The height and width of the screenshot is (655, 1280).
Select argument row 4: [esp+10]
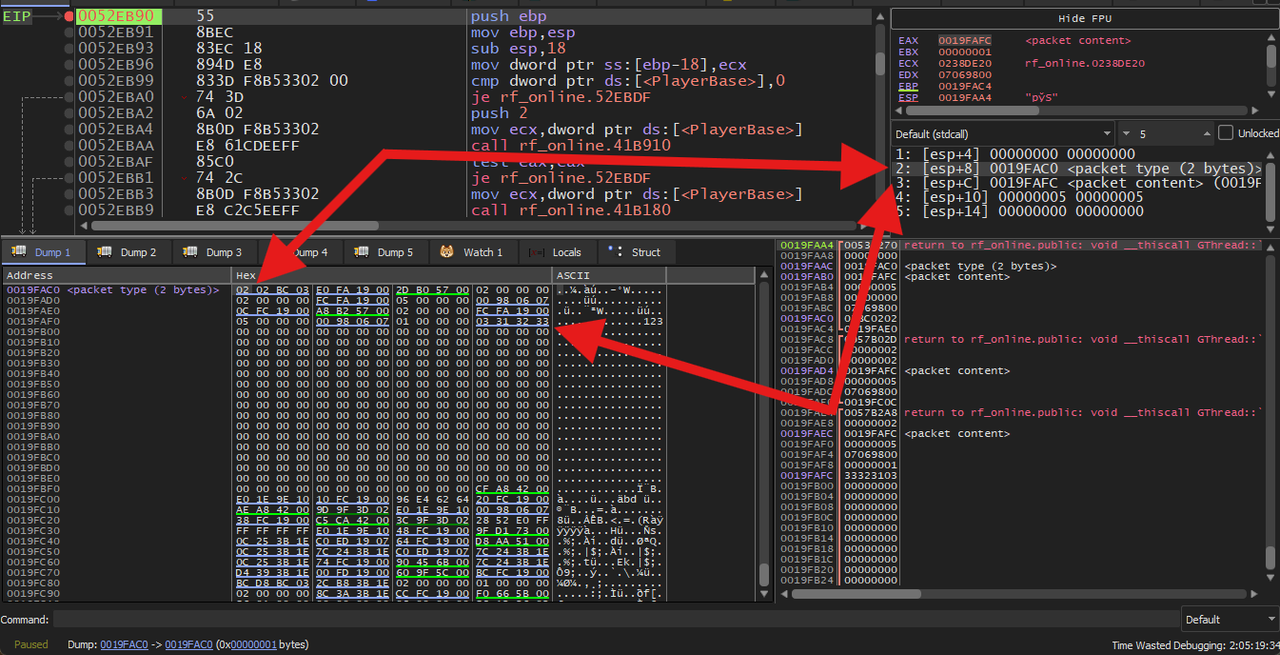point(1078,197)
